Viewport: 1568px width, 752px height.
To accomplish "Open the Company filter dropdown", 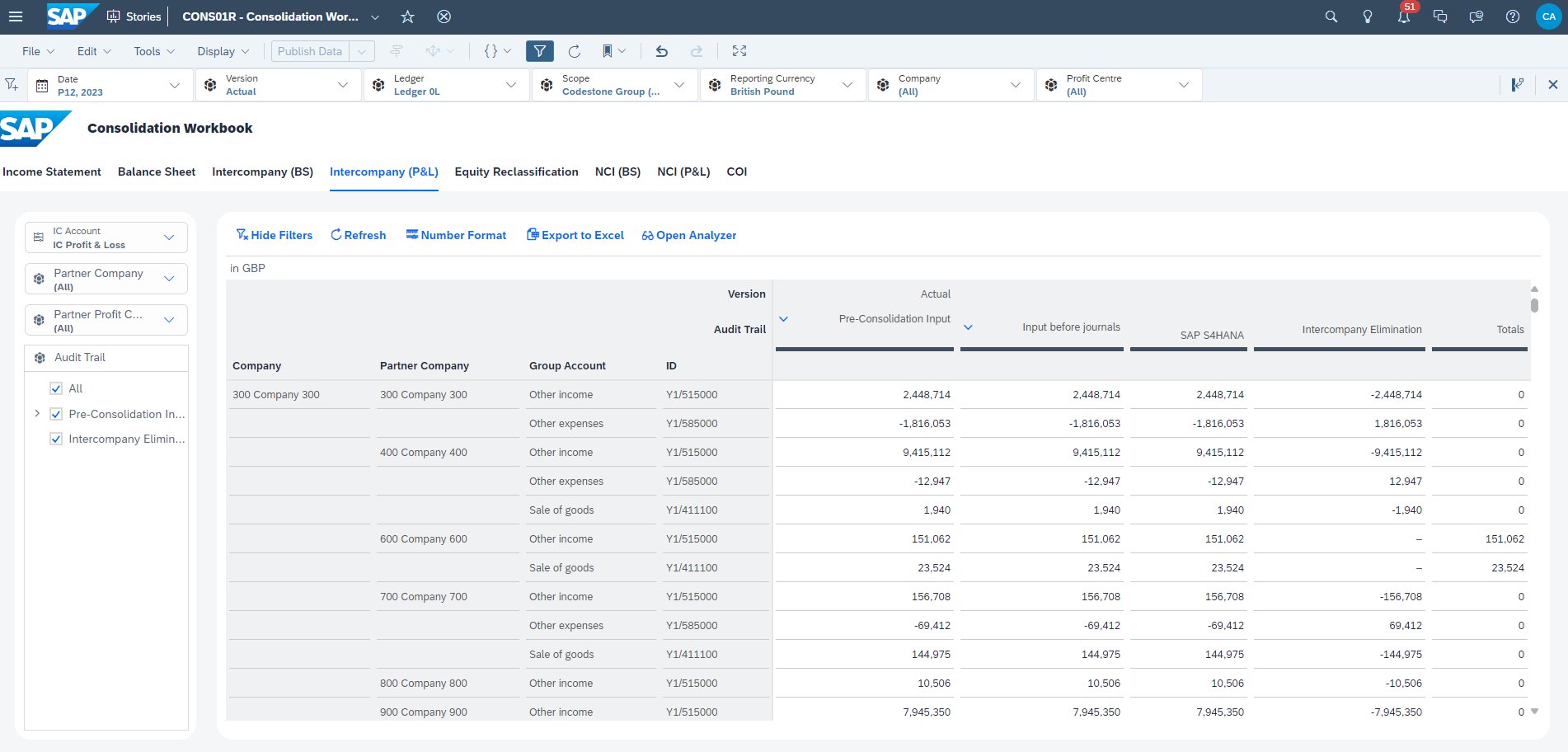I will click(951, 85).
